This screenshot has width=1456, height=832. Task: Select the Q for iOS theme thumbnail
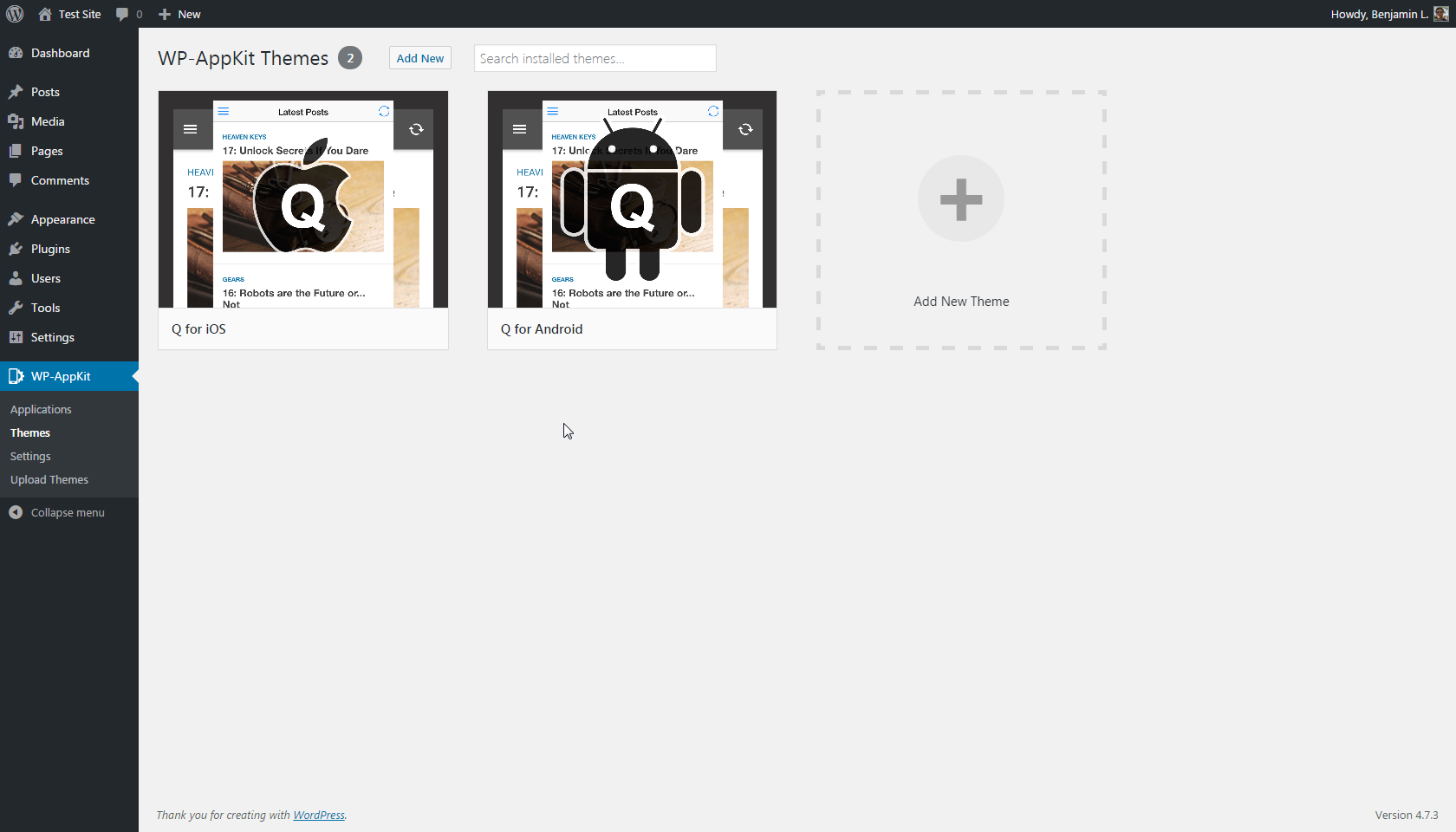pos(303,199)
